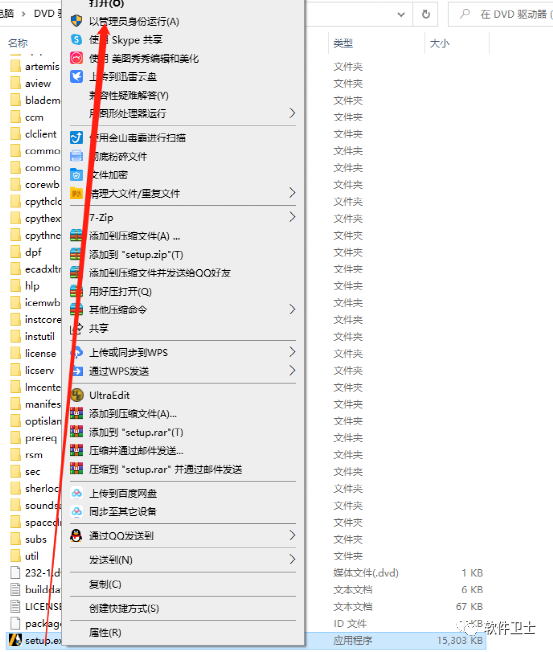Expand 清理大文件/重复文件 submenu arrow
Screen dimensions: 553x652
pos(292,193)
